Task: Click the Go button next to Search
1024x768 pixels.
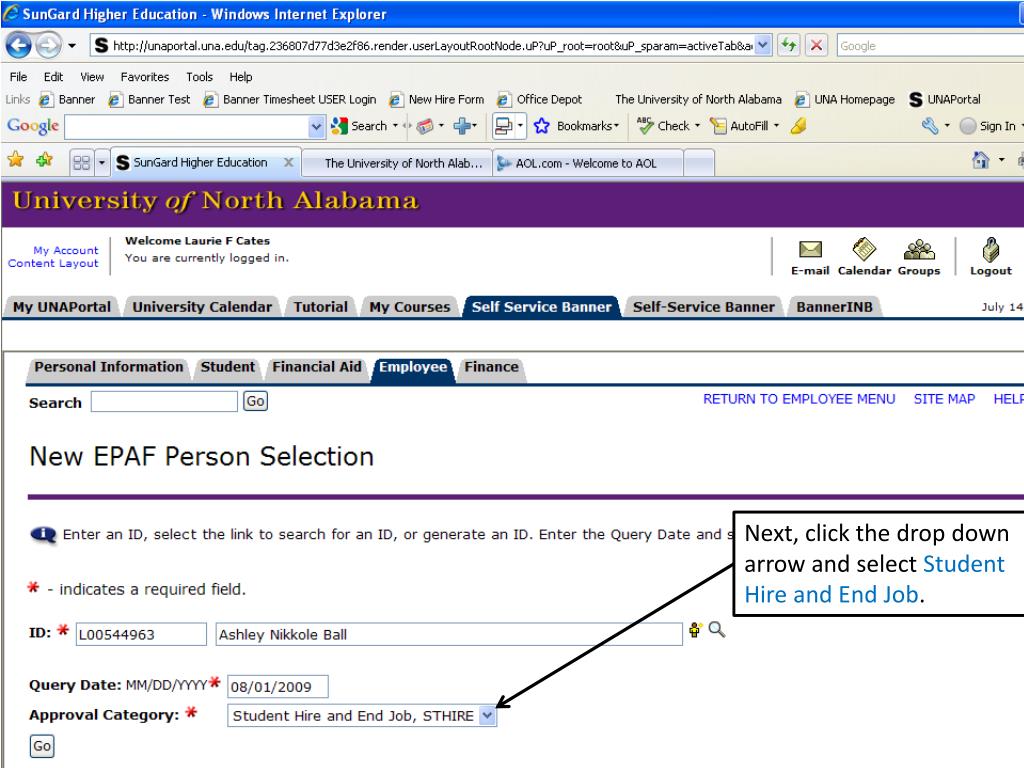Action: point(255,401)
